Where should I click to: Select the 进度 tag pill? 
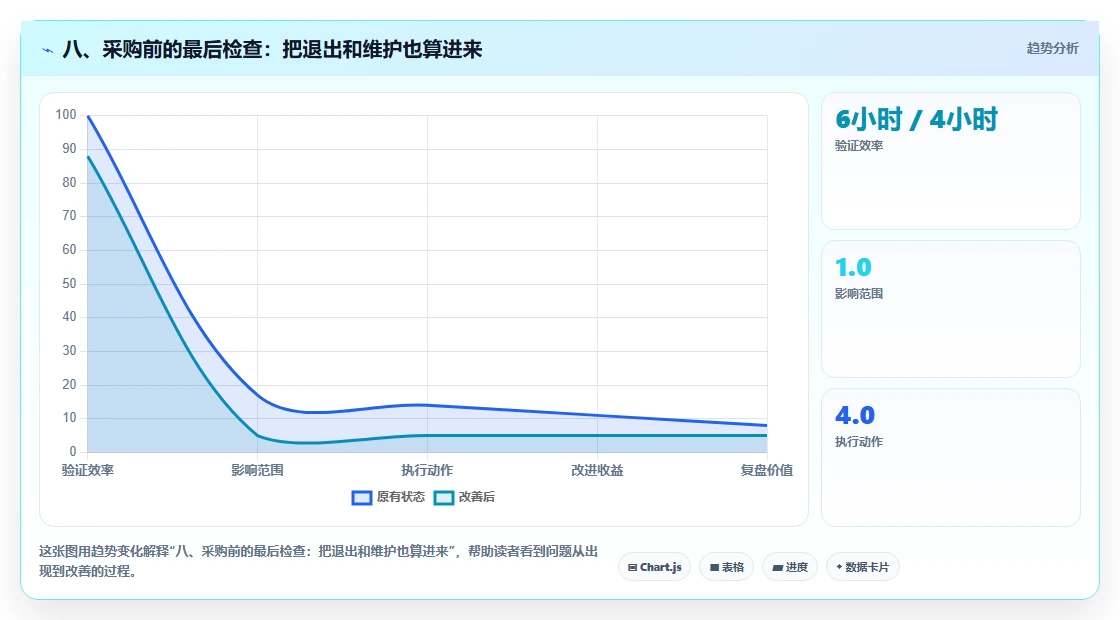(x=790, y=567)
